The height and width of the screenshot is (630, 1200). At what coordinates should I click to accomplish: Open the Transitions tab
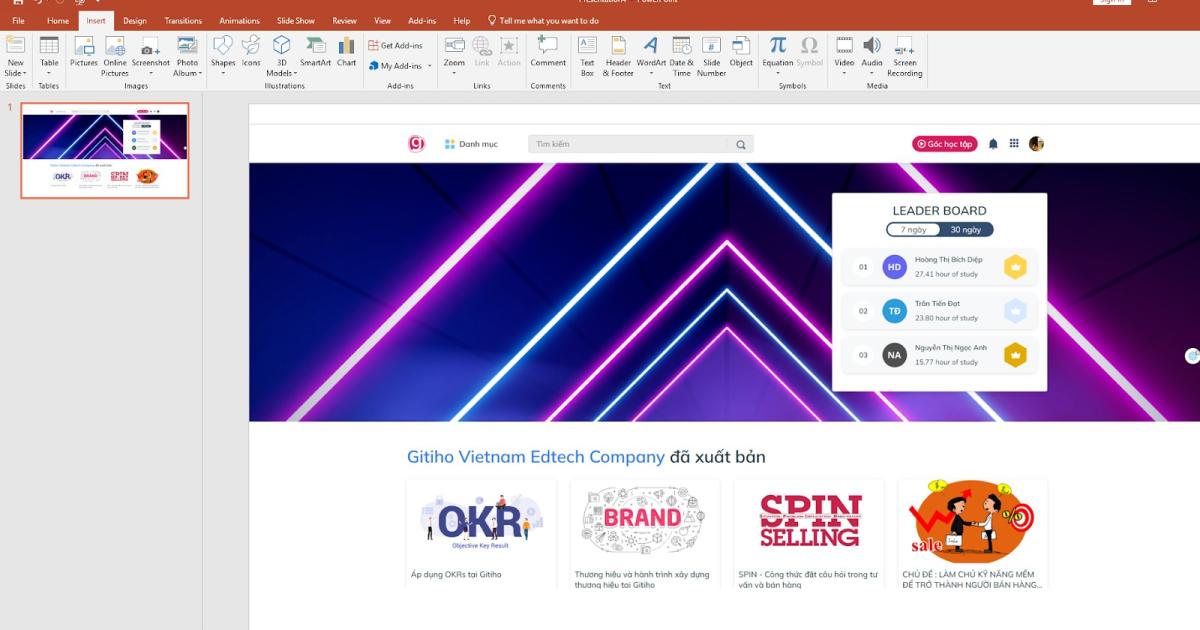(183, 21)
